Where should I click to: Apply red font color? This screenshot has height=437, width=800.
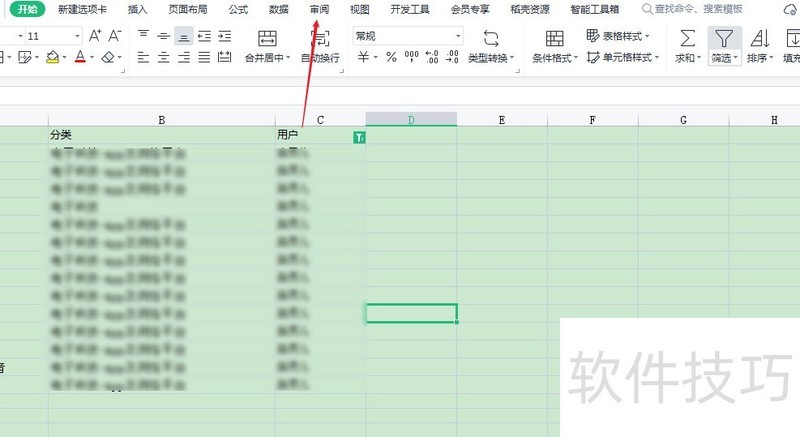(80, 57)
